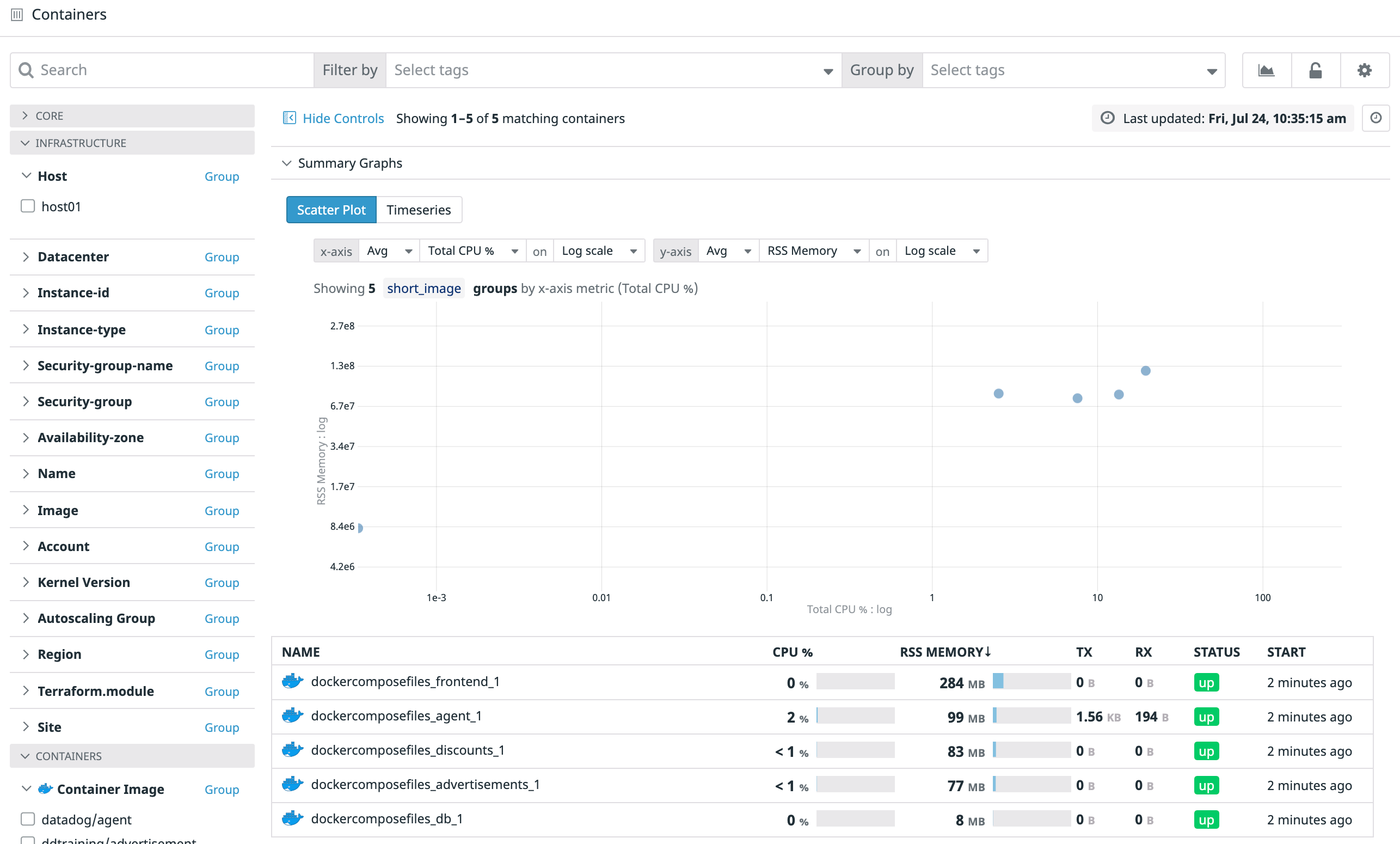Enable the datadog/agent image checkbox
The height and width of the screenshot is (844, 1400).
pos(28,818)
